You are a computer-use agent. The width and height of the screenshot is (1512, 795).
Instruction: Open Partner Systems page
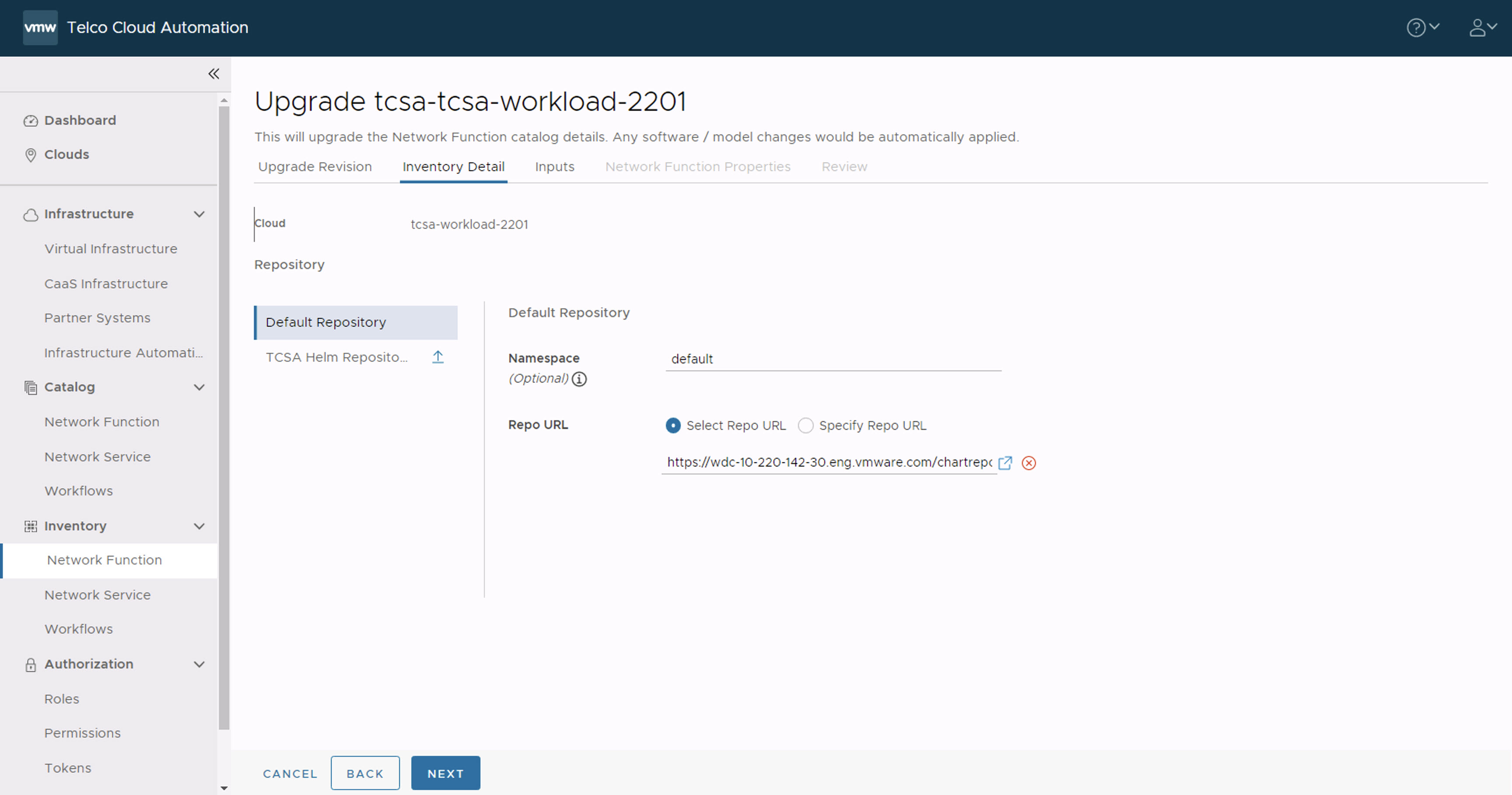(97, 318)
